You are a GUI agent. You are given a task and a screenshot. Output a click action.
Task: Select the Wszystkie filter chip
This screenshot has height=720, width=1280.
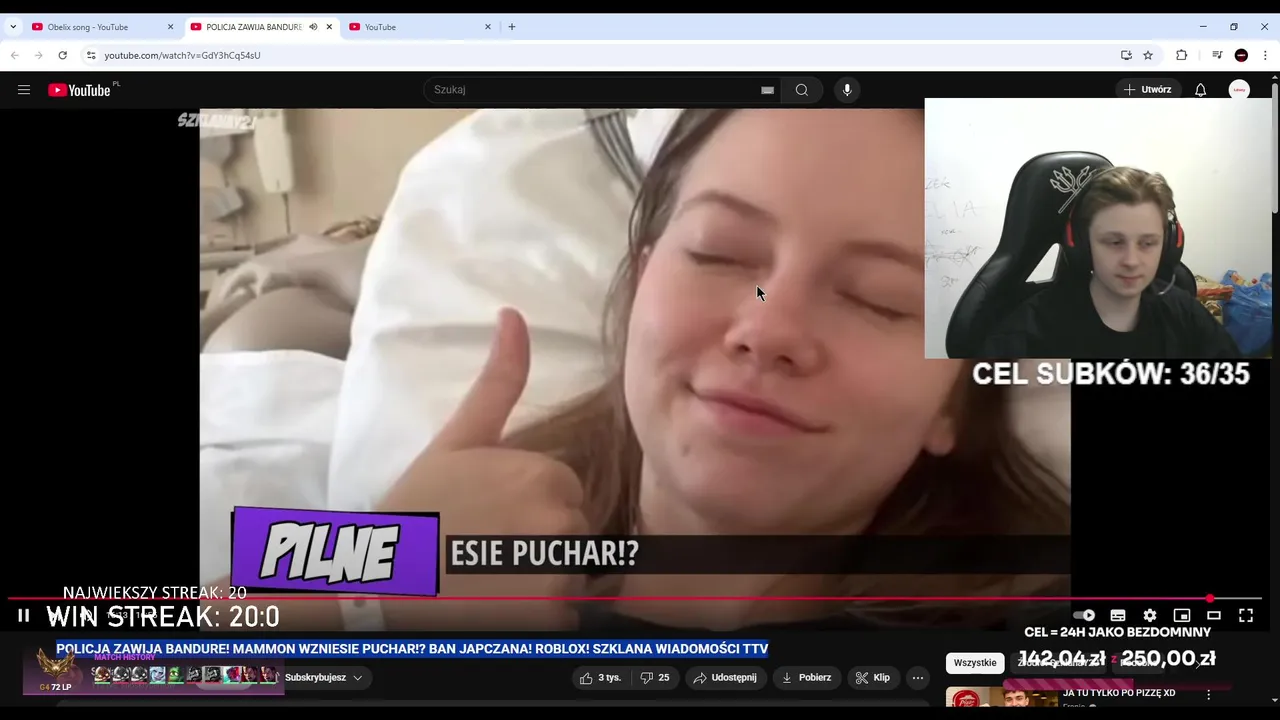tap(975, 663)
